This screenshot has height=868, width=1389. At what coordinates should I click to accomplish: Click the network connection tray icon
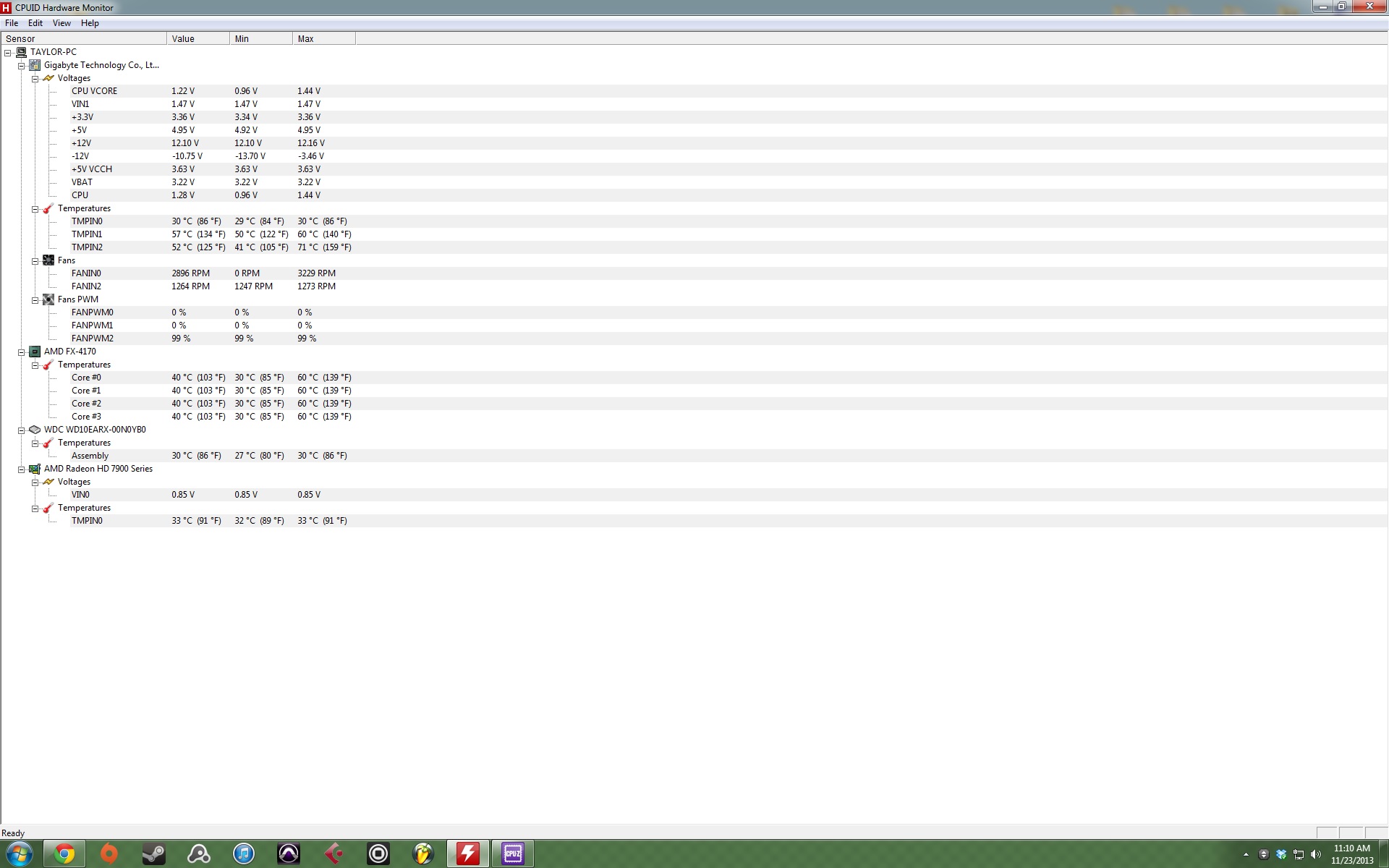1299,854
